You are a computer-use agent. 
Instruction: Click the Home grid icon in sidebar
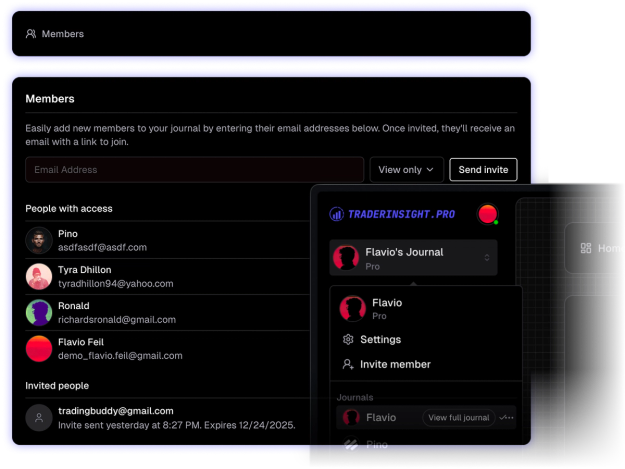pos(586,248)
